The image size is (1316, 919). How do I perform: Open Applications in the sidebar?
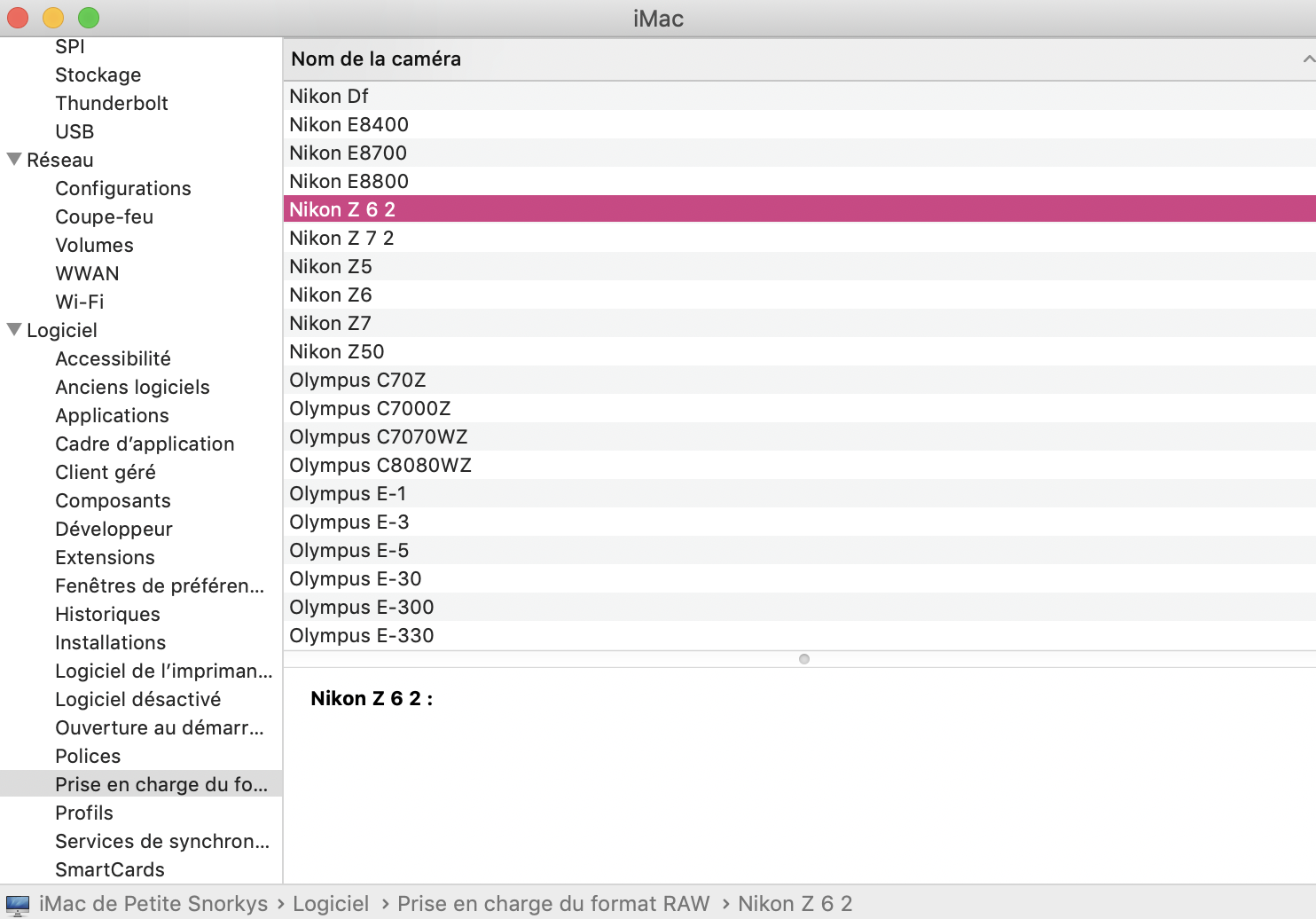coord(113,415)
